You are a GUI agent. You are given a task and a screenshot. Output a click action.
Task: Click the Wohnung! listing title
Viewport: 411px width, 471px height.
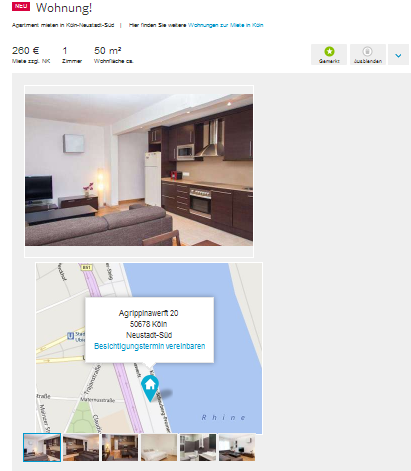(64, 8)
